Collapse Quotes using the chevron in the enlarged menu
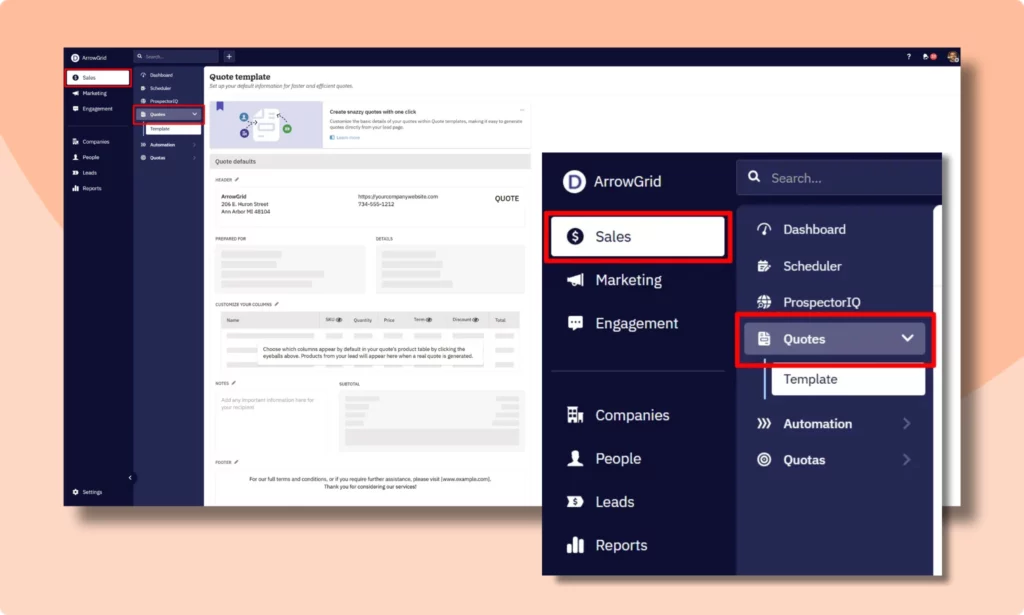The image size is (1024, 615). [907, 338]
